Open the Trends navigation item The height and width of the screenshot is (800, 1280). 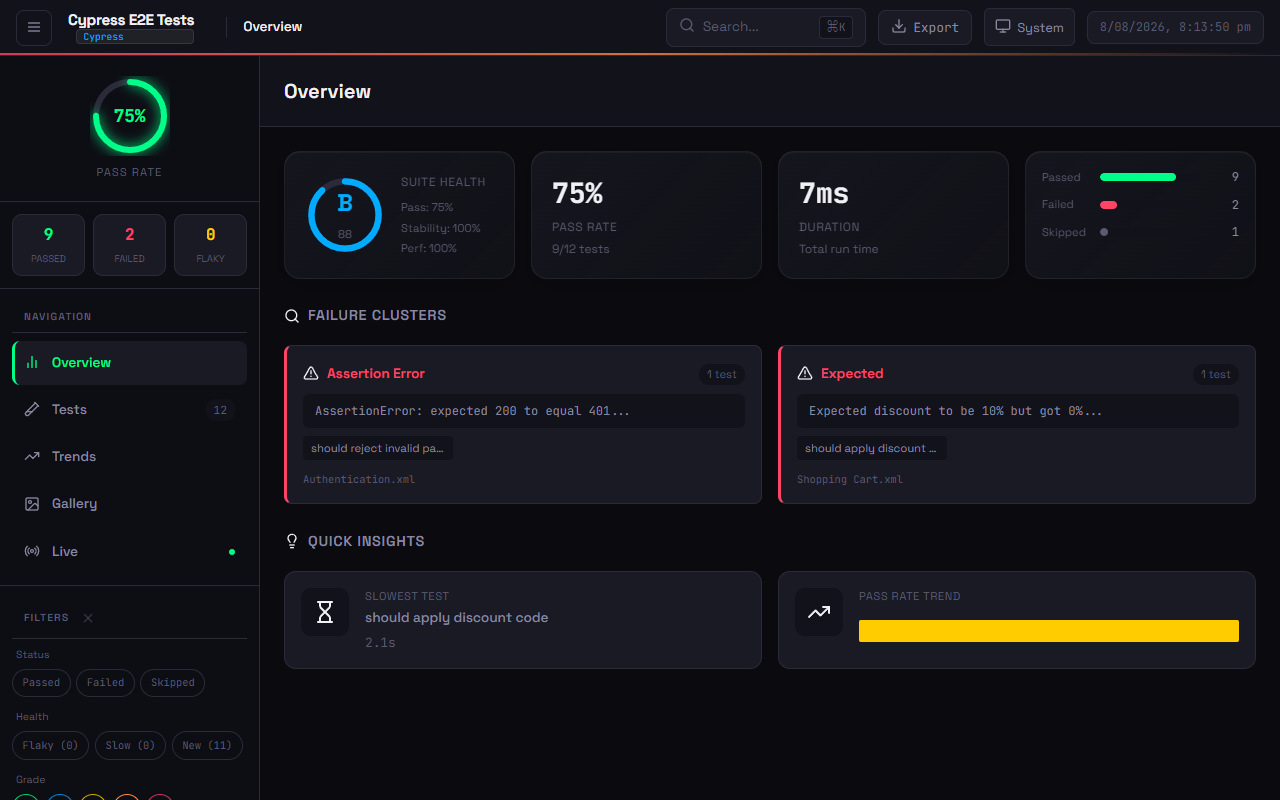click(130, 457)
